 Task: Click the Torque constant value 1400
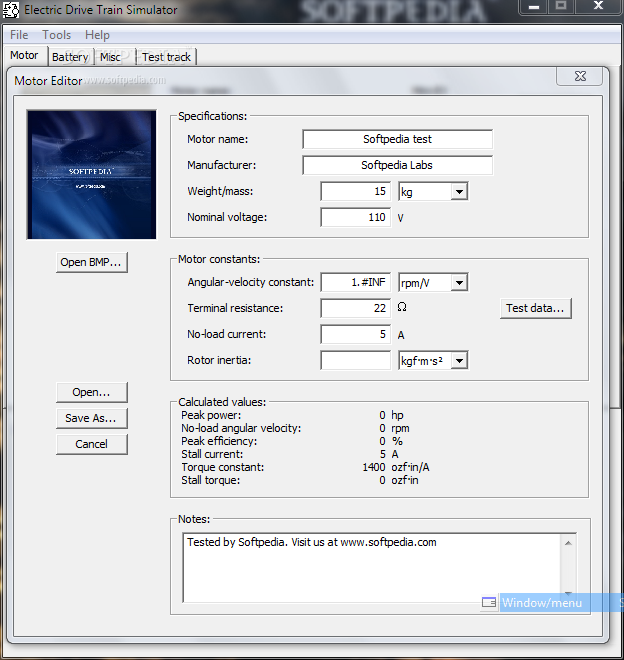(373, 467)
